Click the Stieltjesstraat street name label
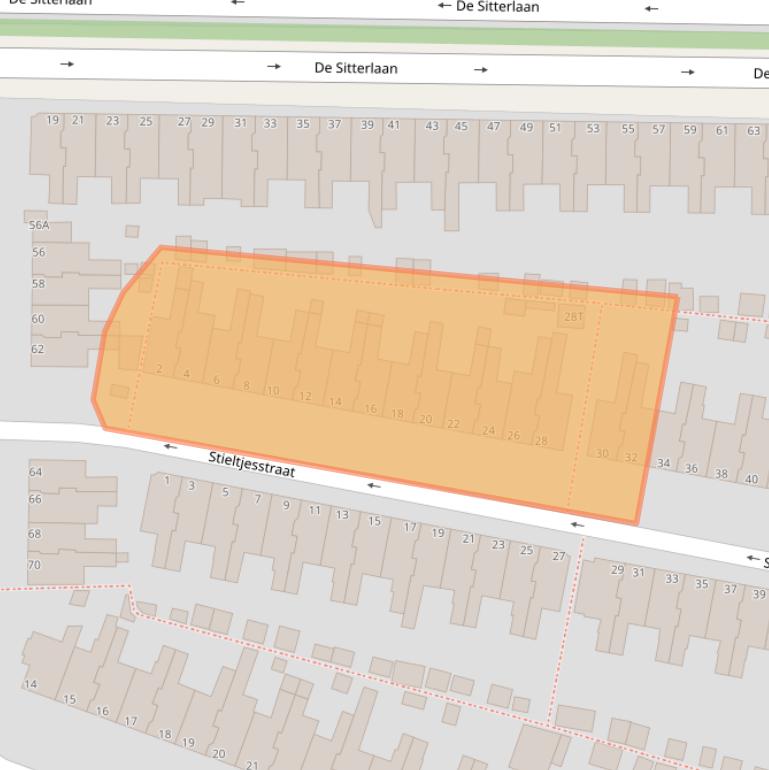Image resolution: width=769 pixels, height=770 pixels. coord(252,464)
